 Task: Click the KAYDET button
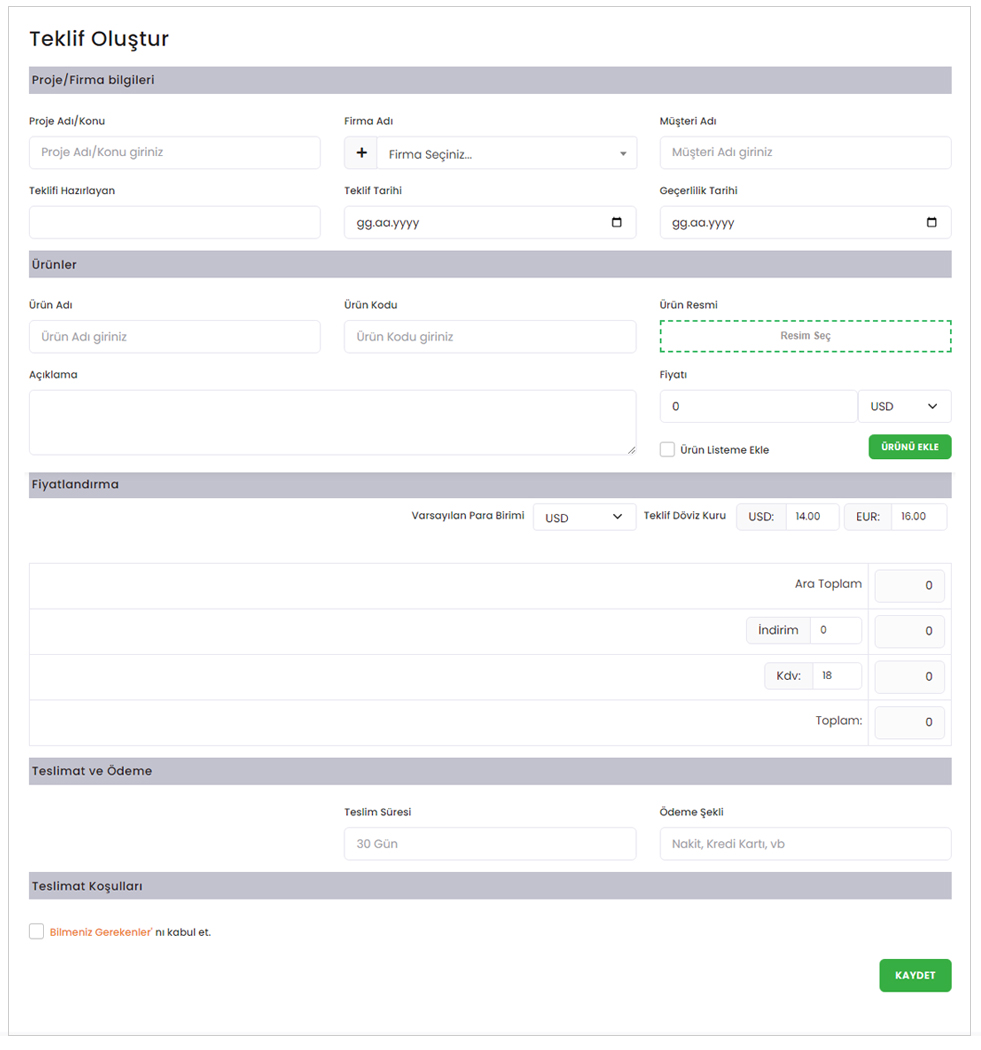pos(915,975)
